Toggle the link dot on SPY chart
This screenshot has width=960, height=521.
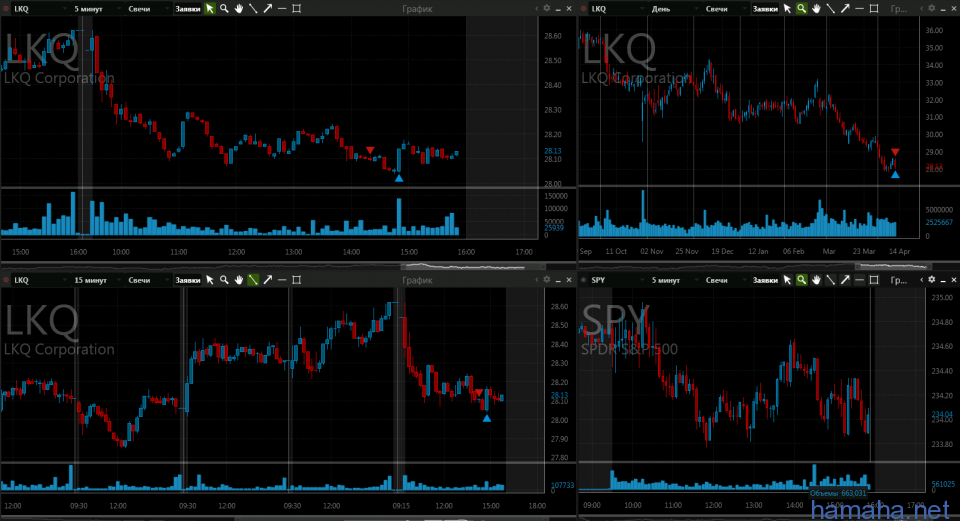pos(583,280)
